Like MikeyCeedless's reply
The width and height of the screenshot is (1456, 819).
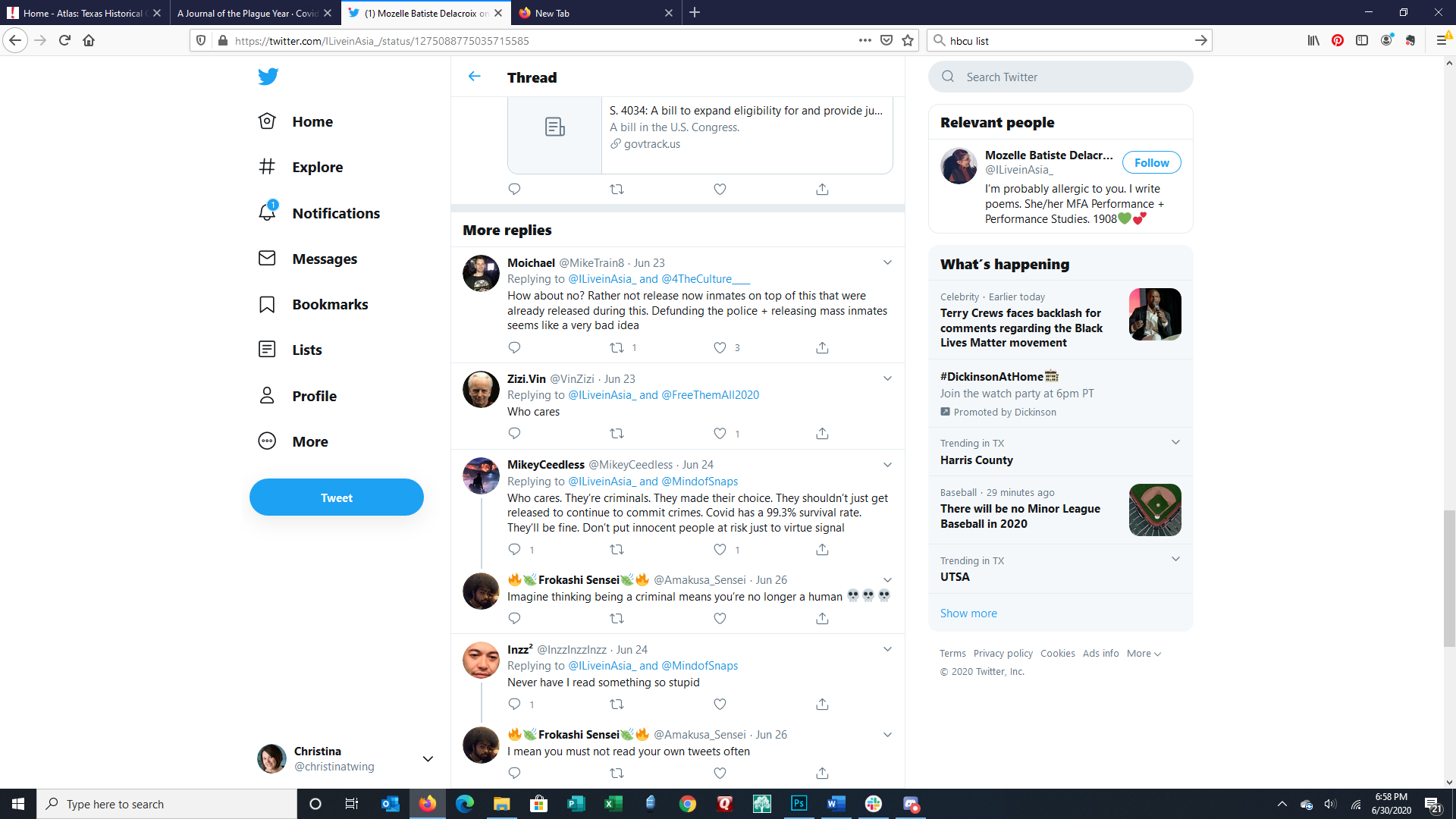click(x=720, y=550)
